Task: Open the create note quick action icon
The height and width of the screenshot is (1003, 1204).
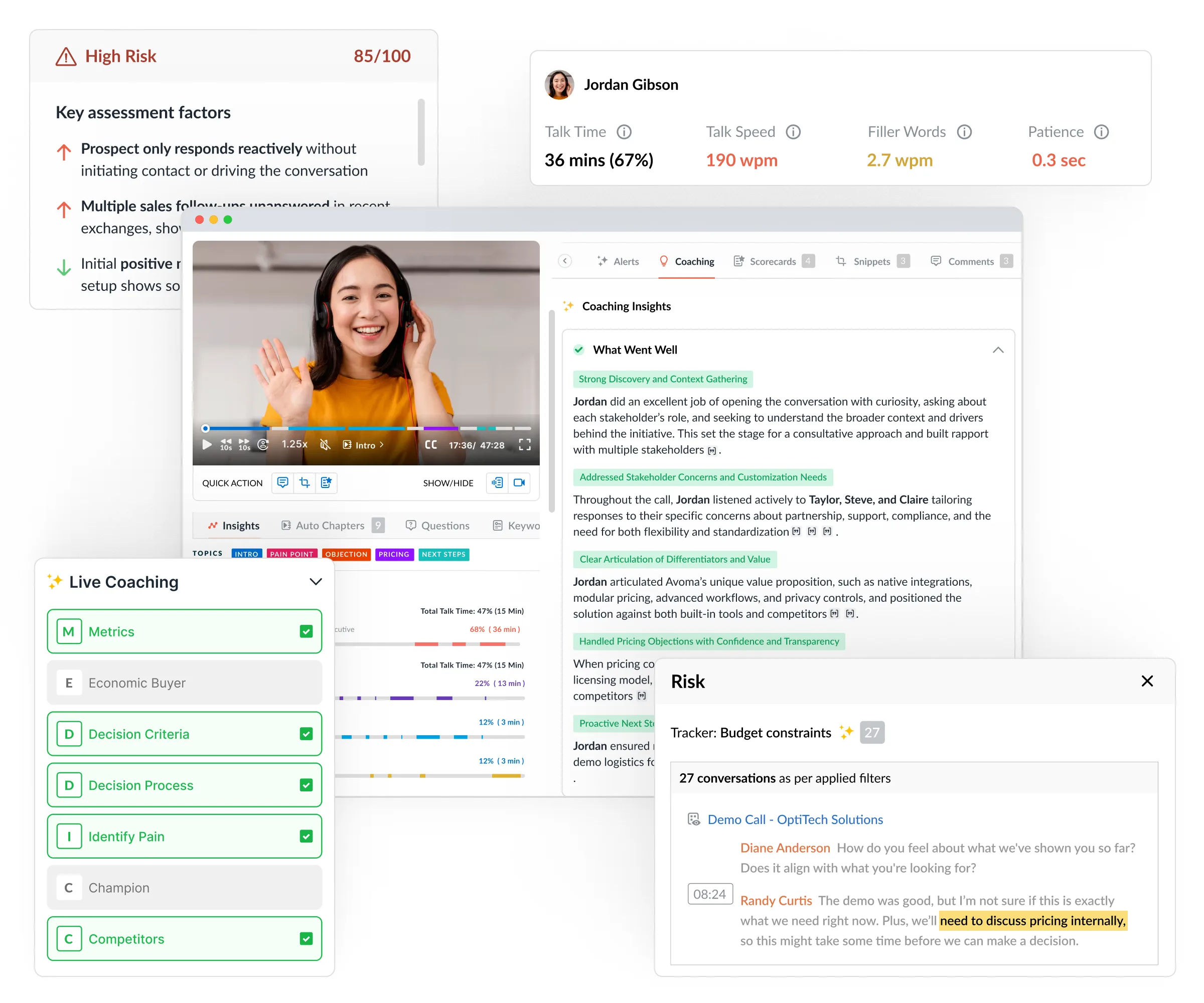Action: (x=327, y=482)
